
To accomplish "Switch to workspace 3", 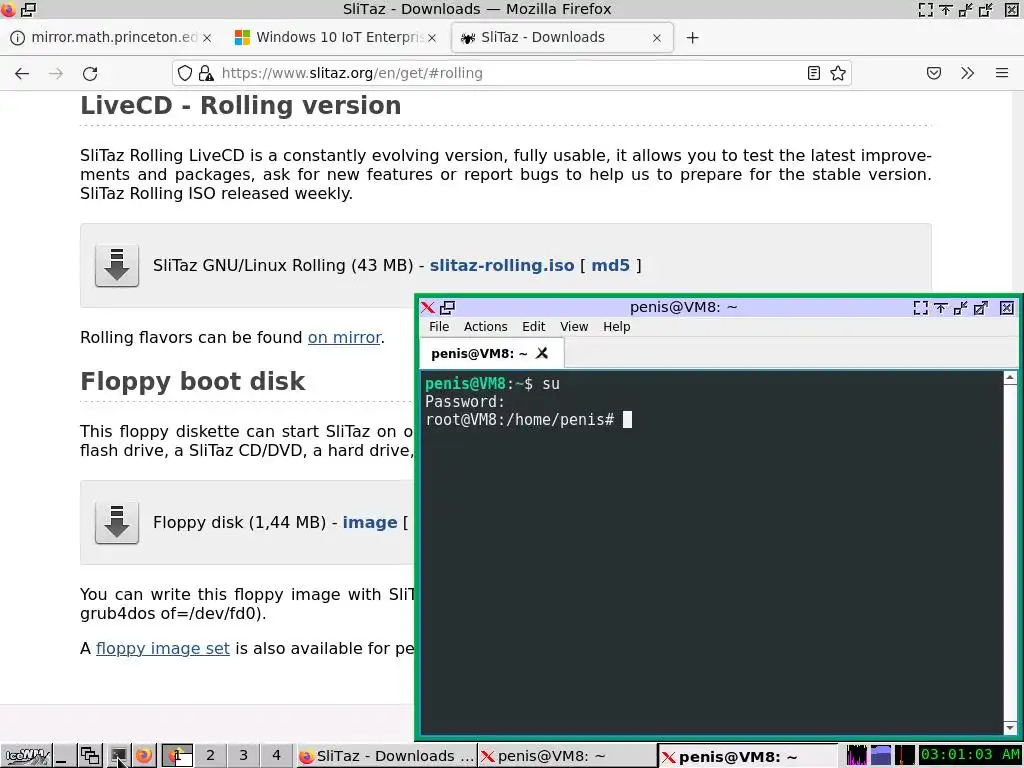I will coord(243,756).
